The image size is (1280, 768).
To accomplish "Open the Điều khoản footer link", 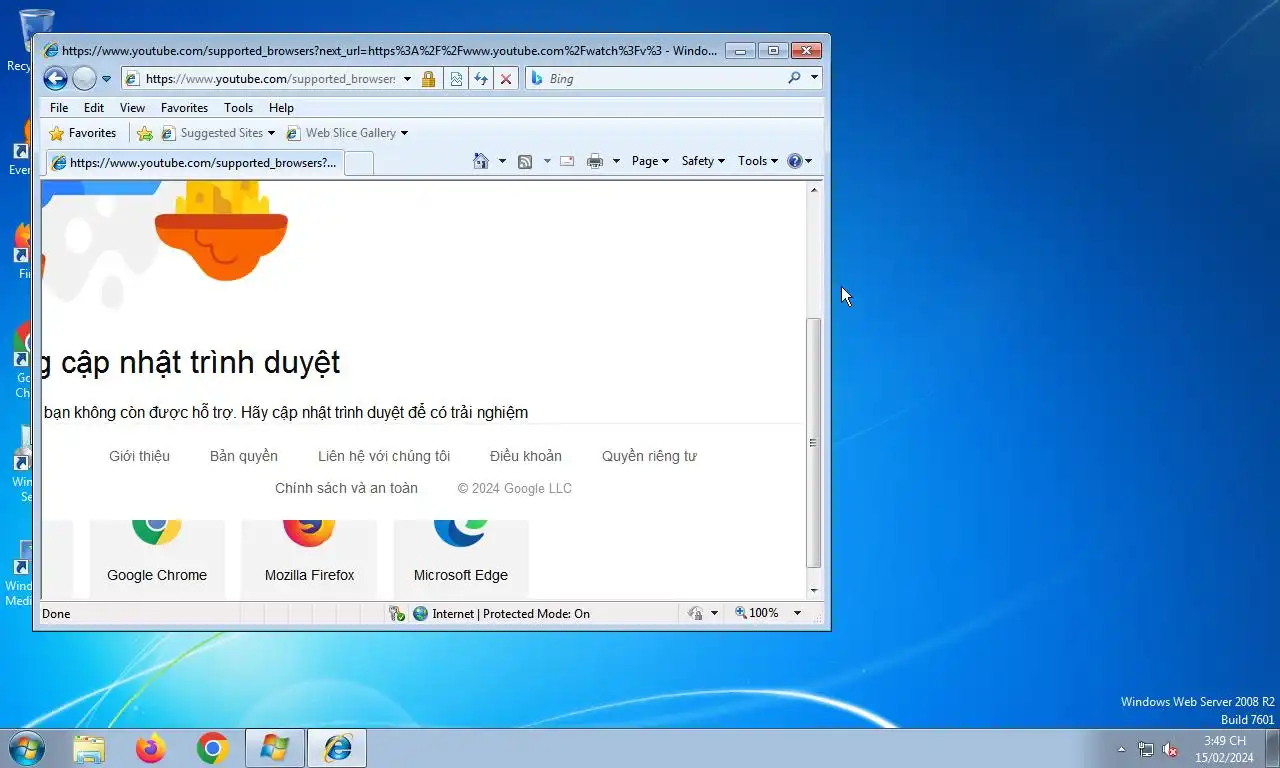I will click(526, 456).
